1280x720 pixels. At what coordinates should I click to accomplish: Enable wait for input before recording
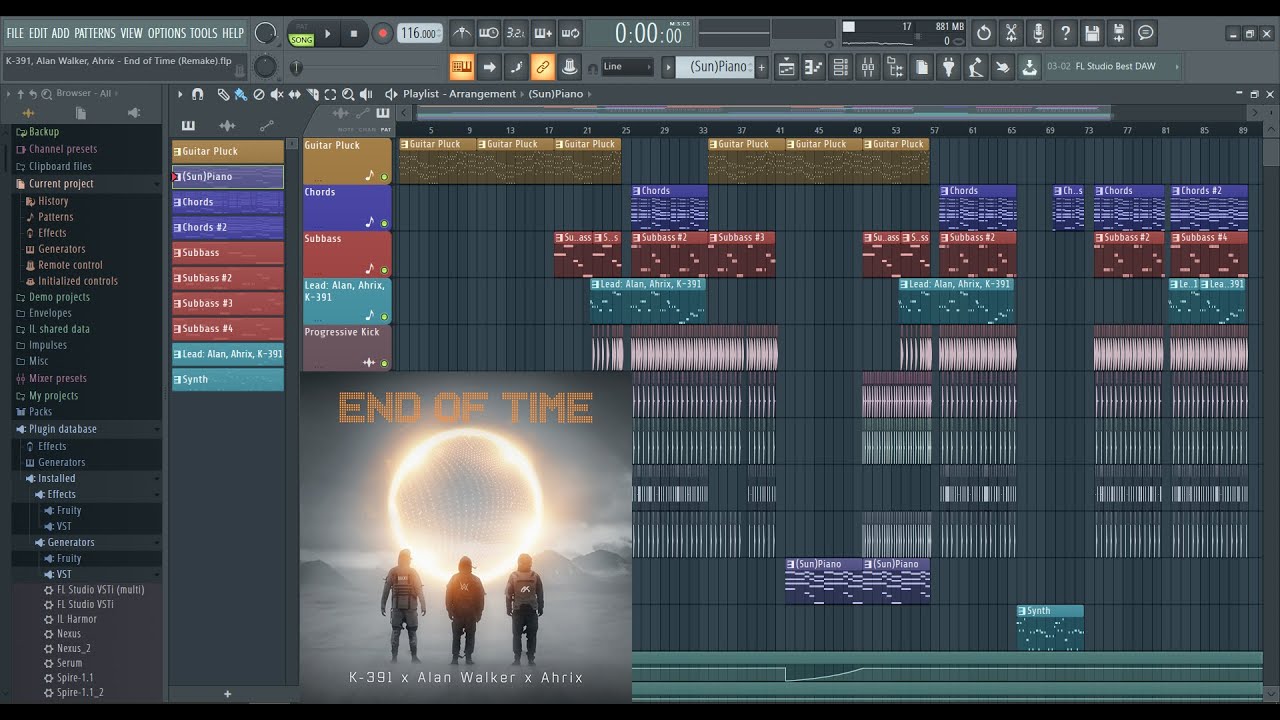[x=488, y=33]
